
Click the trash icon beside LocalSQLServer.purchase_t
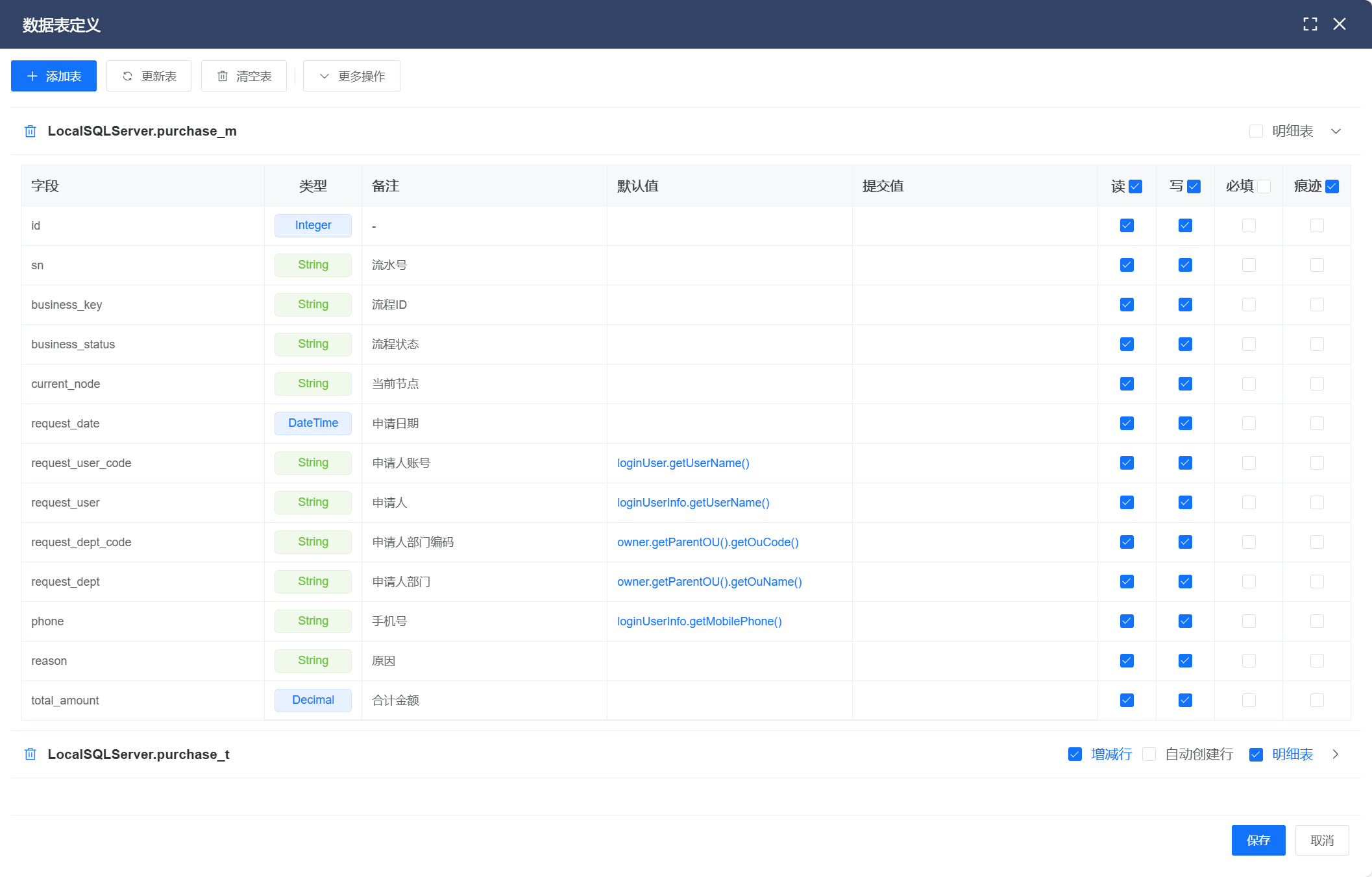point(31,754)
